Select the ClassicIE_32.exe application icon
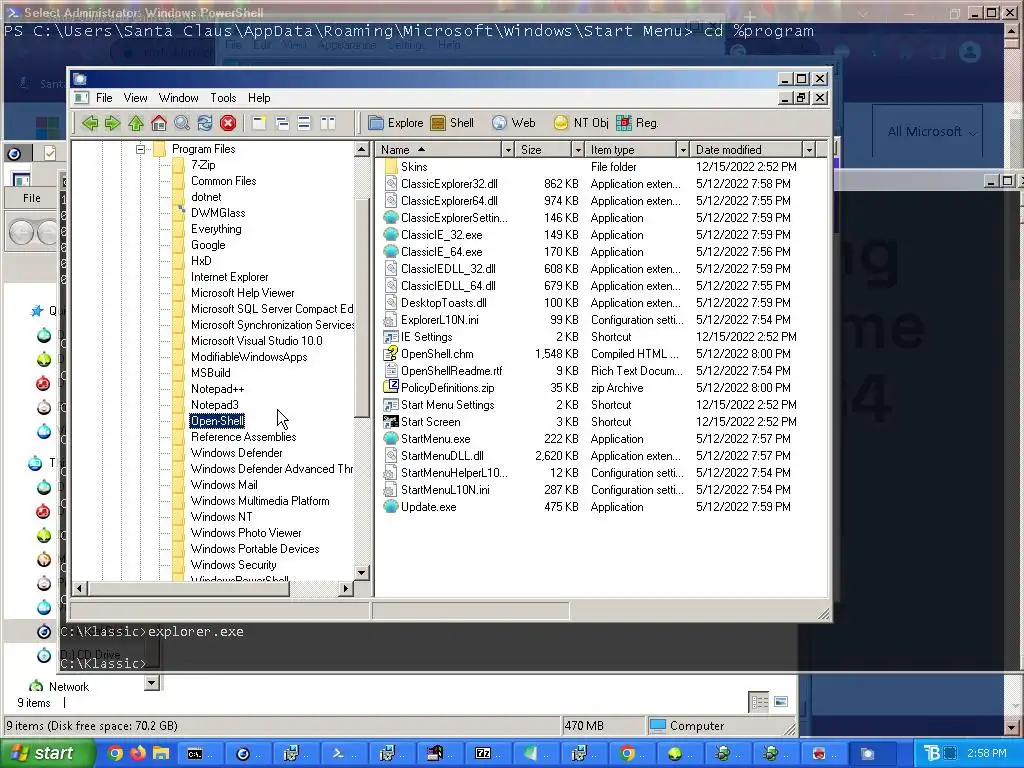 (391, 235)
